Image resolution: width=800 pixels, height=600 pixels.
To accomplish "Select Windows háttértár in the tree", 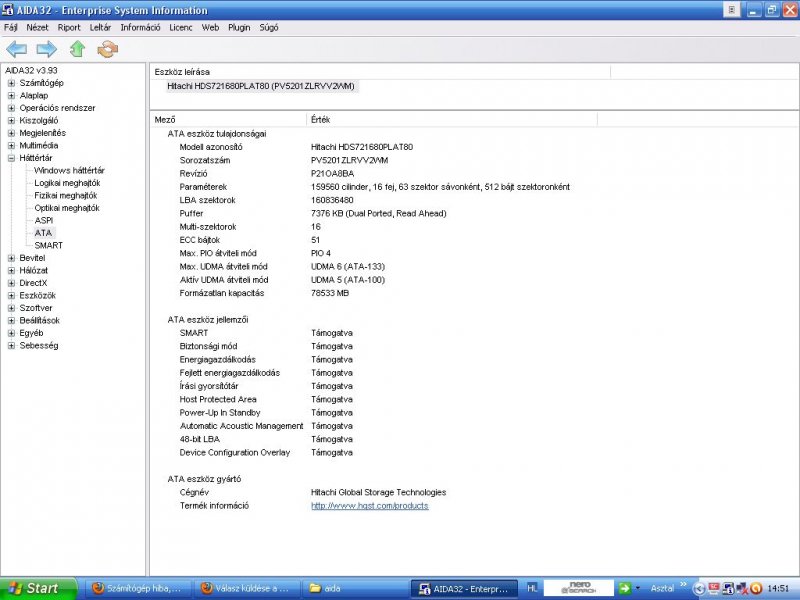I will click(69, 170).
